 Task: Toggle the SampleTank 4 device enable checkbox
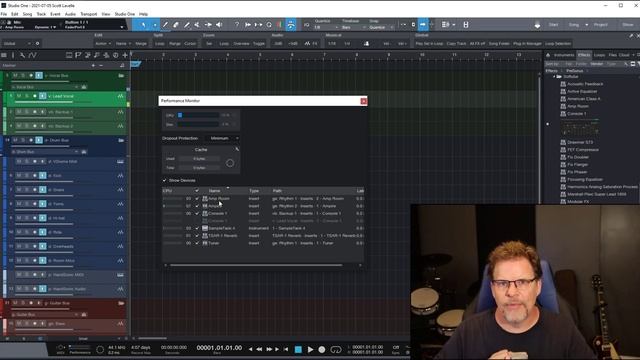(x=197, y=228)
